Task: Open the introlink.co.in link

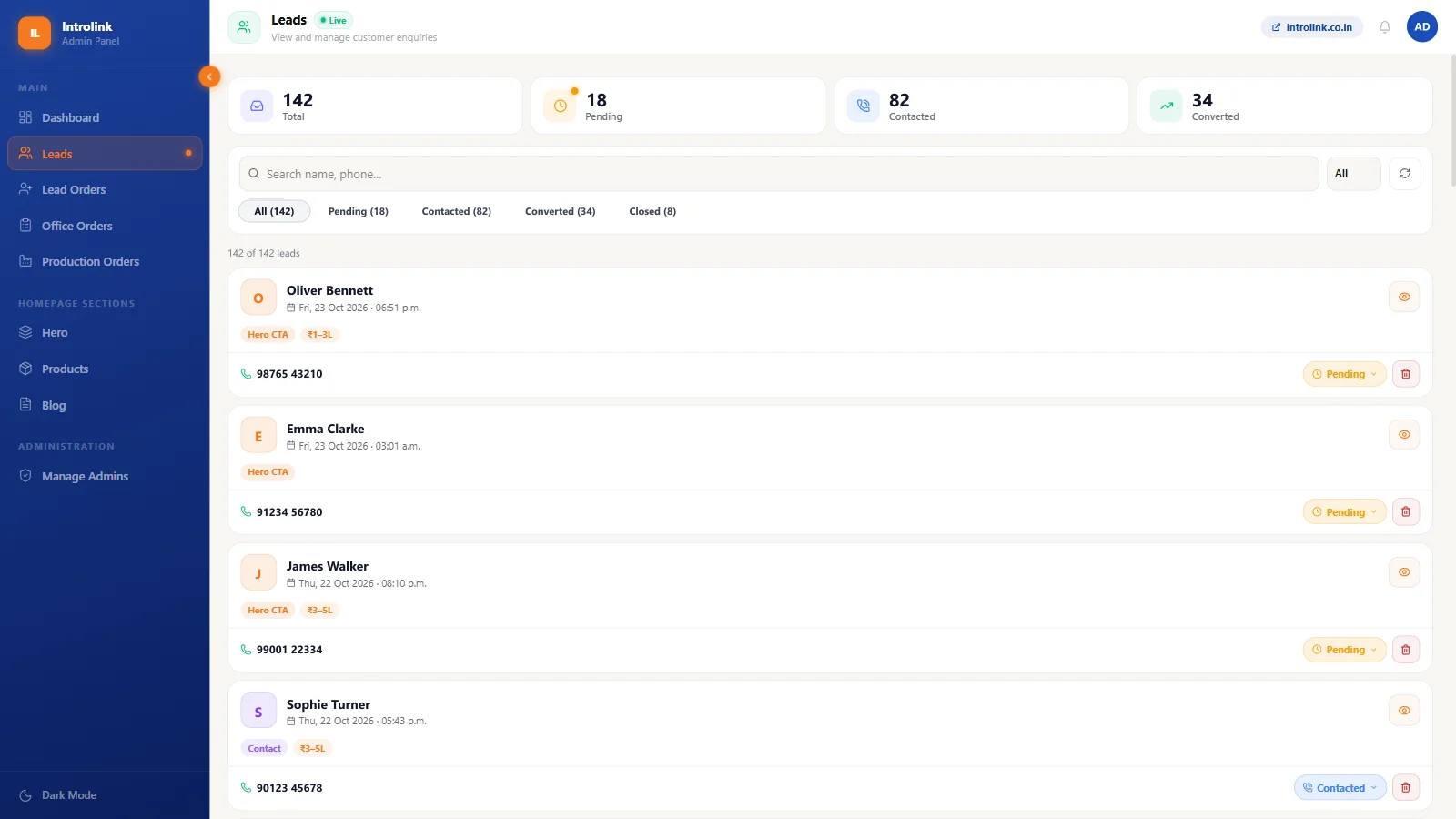Action: click(1311, 27)
